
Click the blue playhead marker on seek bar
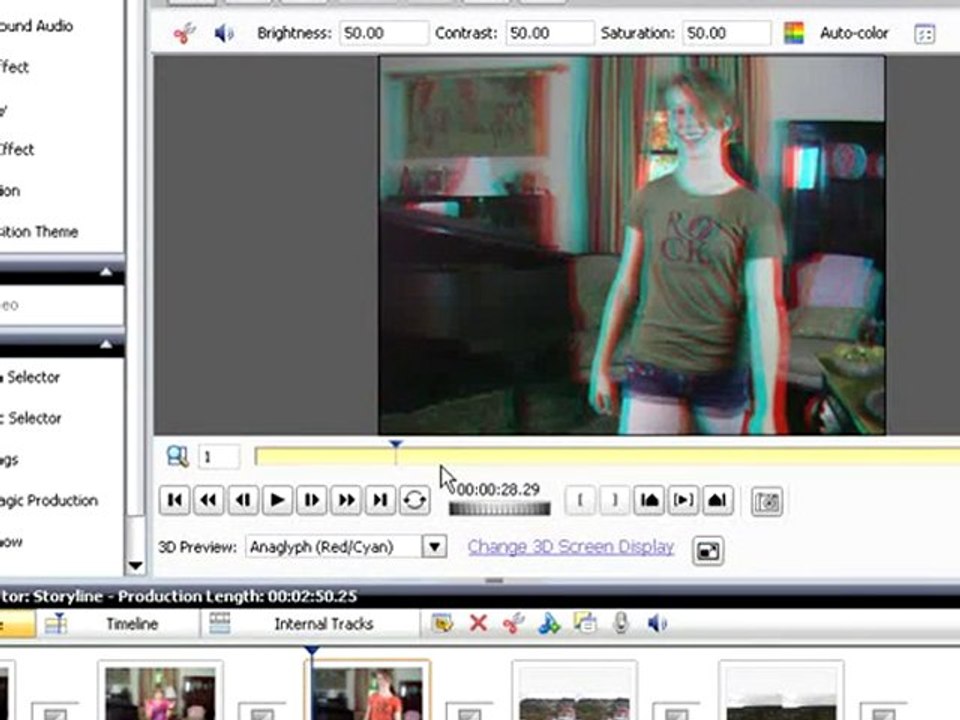coord(396,444)
